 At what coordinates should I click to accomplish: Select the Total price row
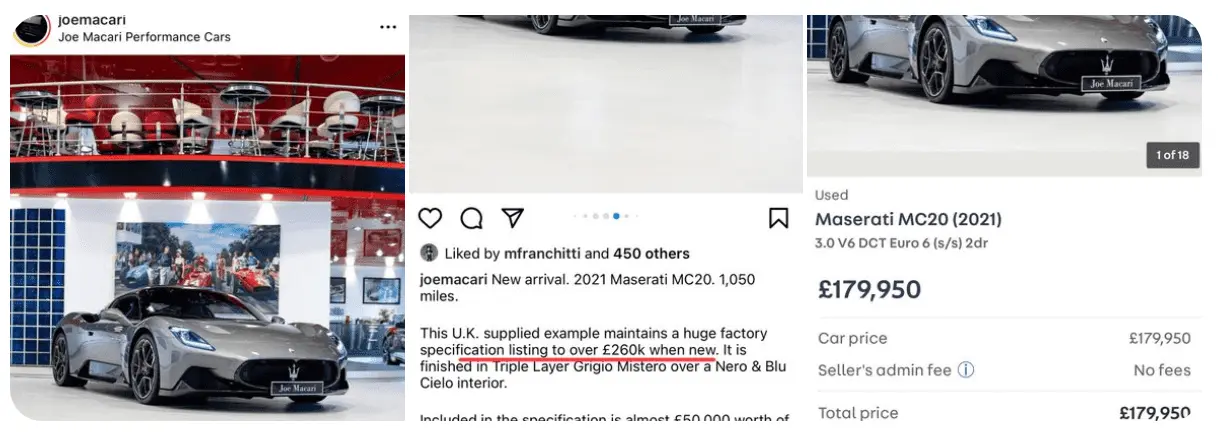pos(1004,413)
